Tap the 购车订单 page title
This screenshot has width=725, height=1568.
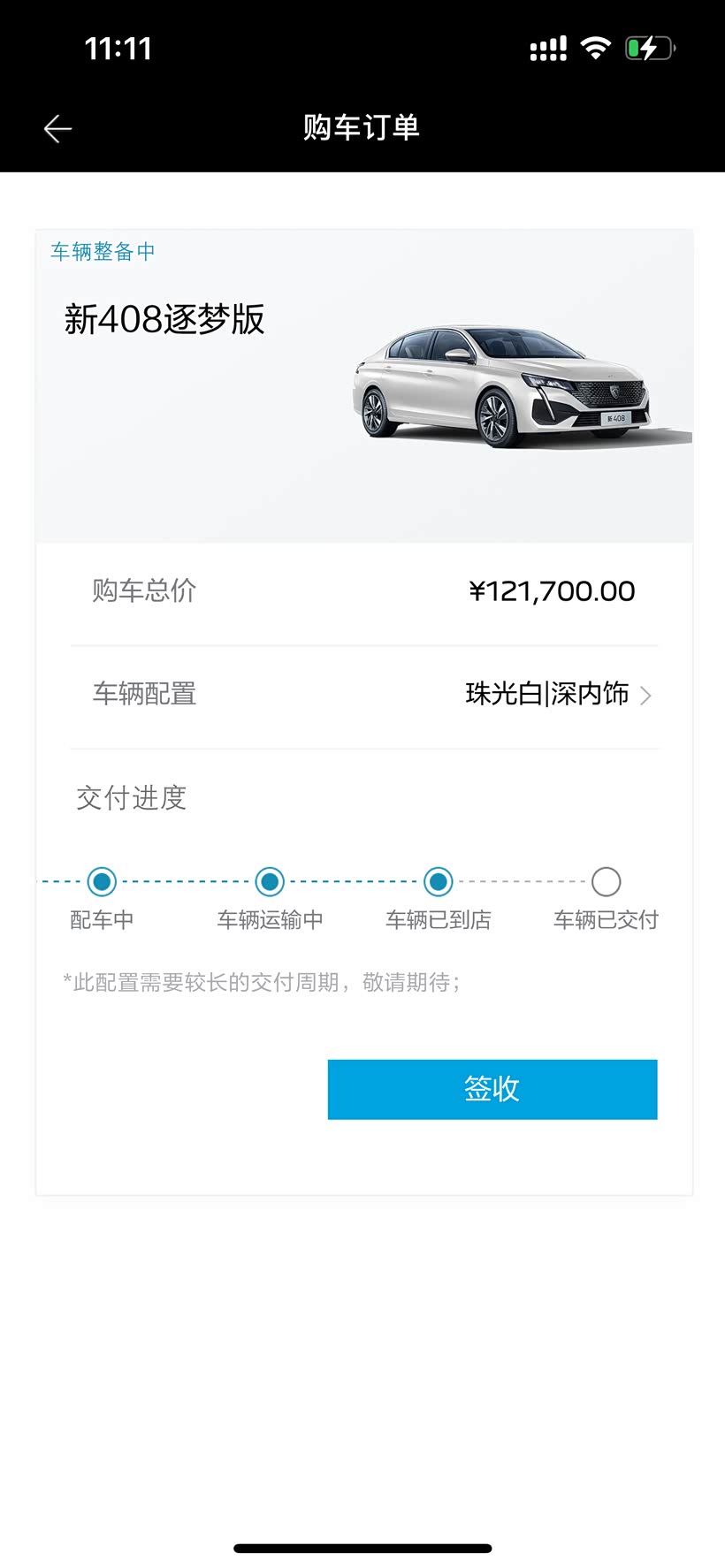pos(362,128)
